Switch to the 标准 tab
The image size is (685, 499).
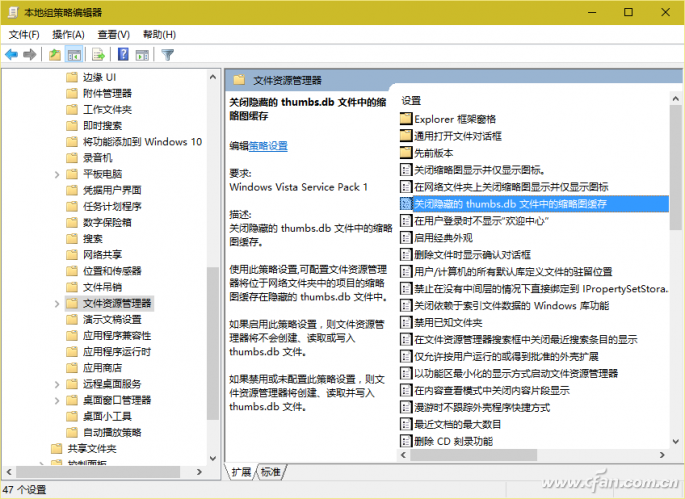click(271, 472)
